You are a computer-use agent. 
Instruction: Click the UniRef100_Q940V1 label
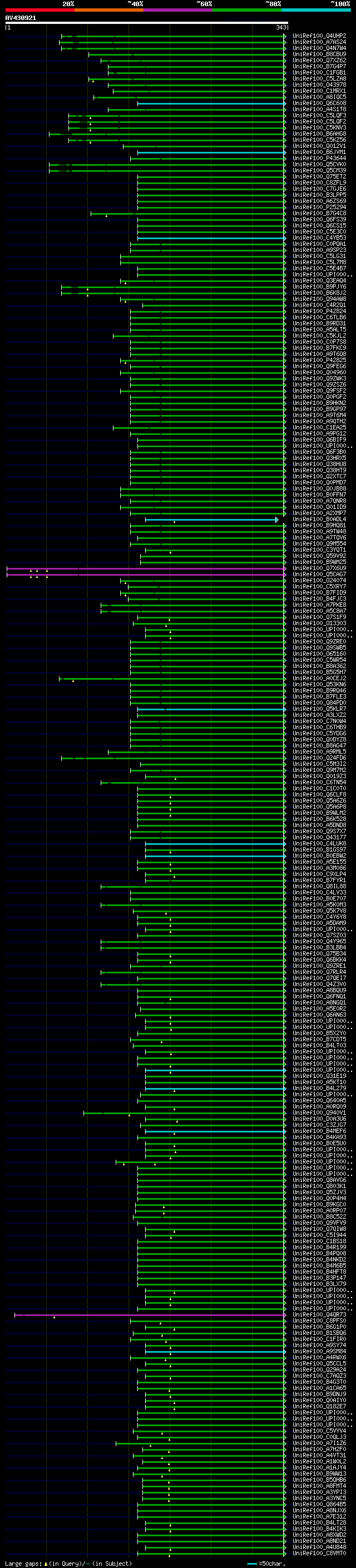point(319,1112)
